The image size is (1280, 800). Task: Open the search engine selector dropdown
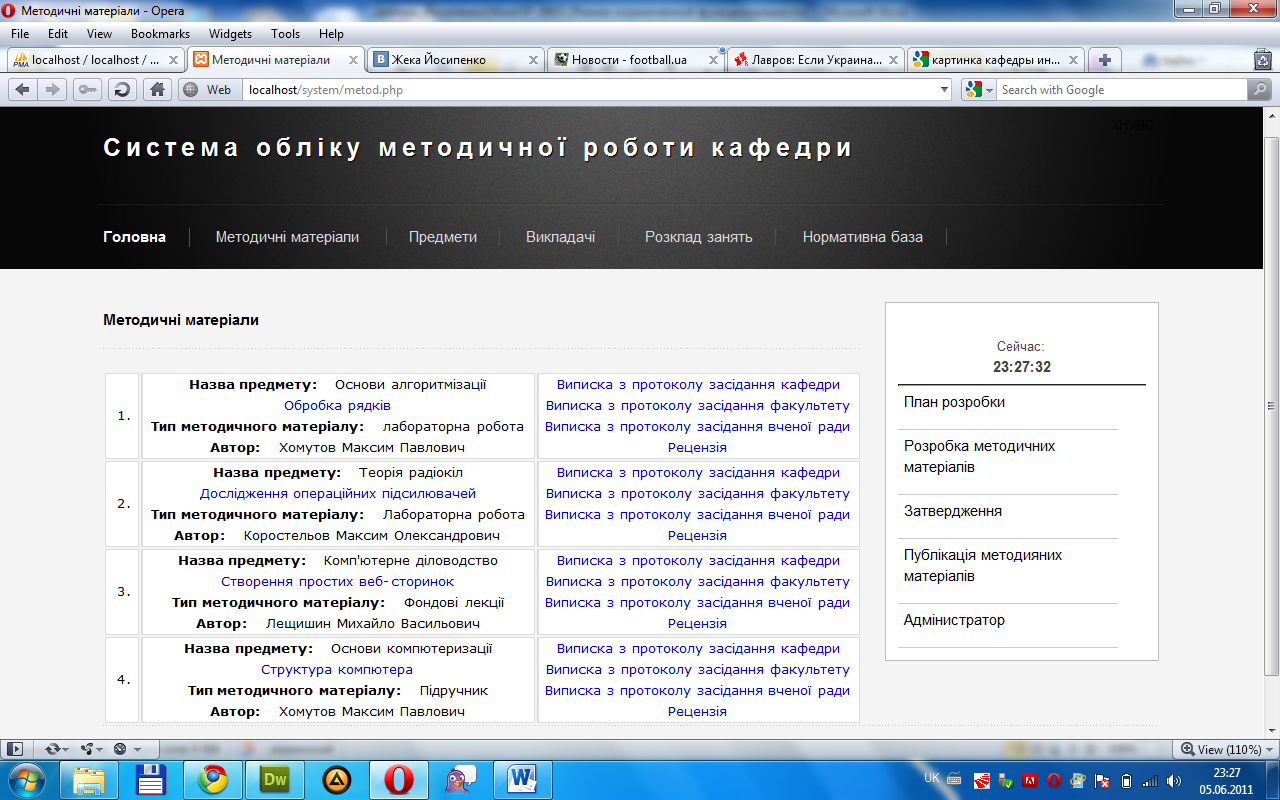(980, 90)
